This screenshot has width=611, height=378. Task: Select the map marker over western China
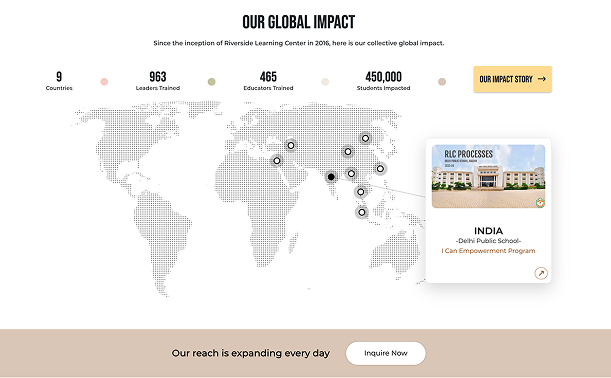pyautogui.click(x=348, y=152)
